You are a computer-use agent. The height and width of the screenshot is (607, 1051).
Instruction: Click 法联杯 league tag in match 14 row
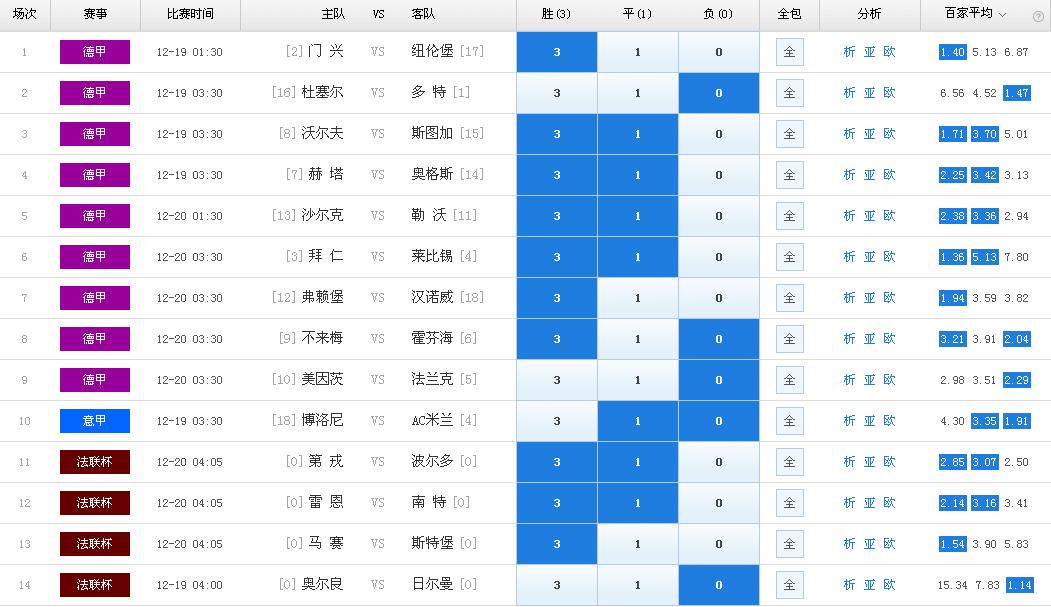coord(95,585)
